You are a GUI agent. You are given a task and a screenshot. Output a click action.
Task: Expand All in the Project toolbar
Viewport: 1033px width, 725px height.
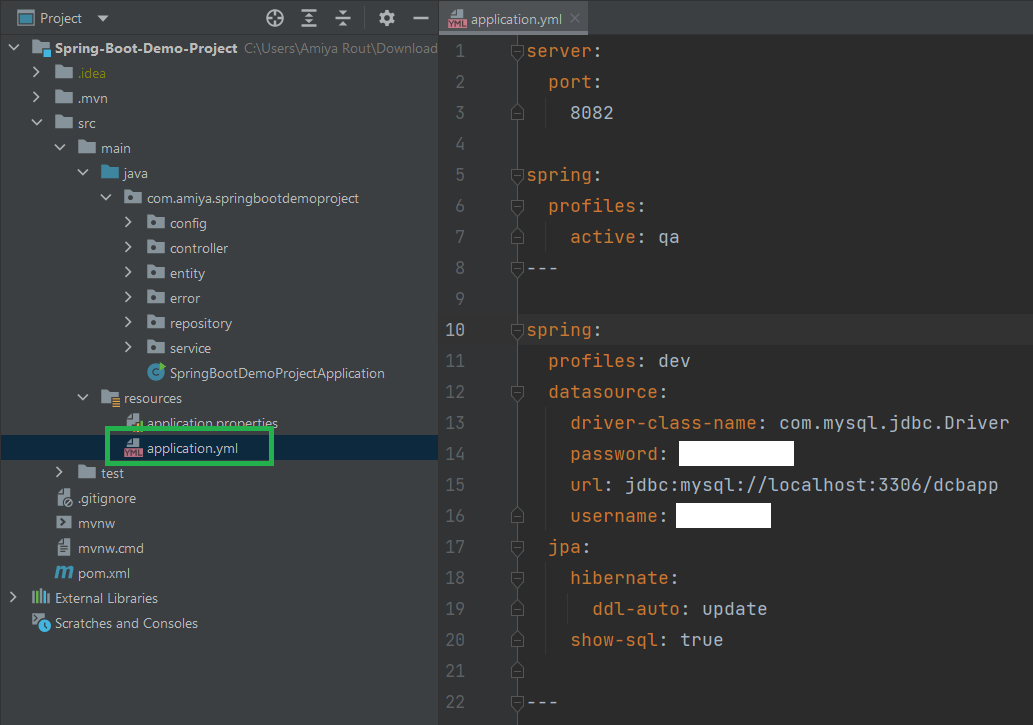[x=308, y=17]
